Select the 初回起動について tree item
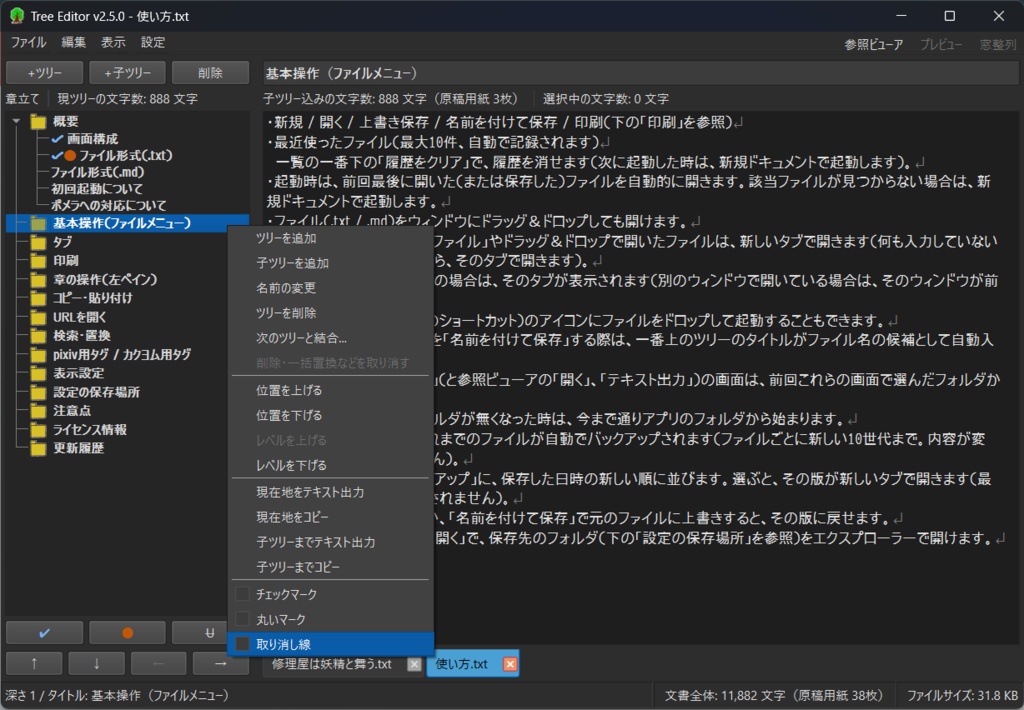This screenshot has height=710, width=1024. coord(97,189)
